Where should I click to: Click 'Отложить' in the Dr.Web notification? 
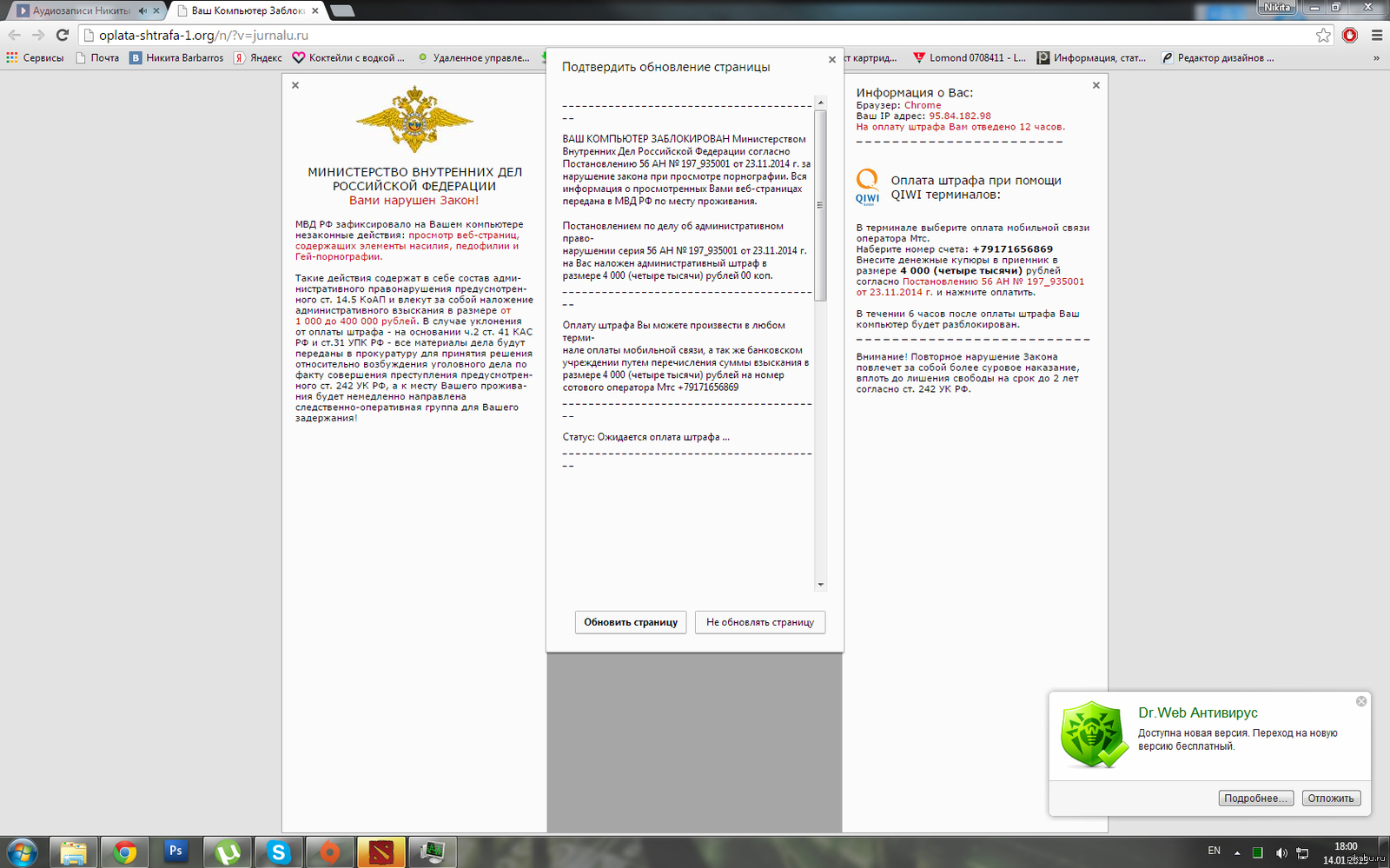[1331, 798]
